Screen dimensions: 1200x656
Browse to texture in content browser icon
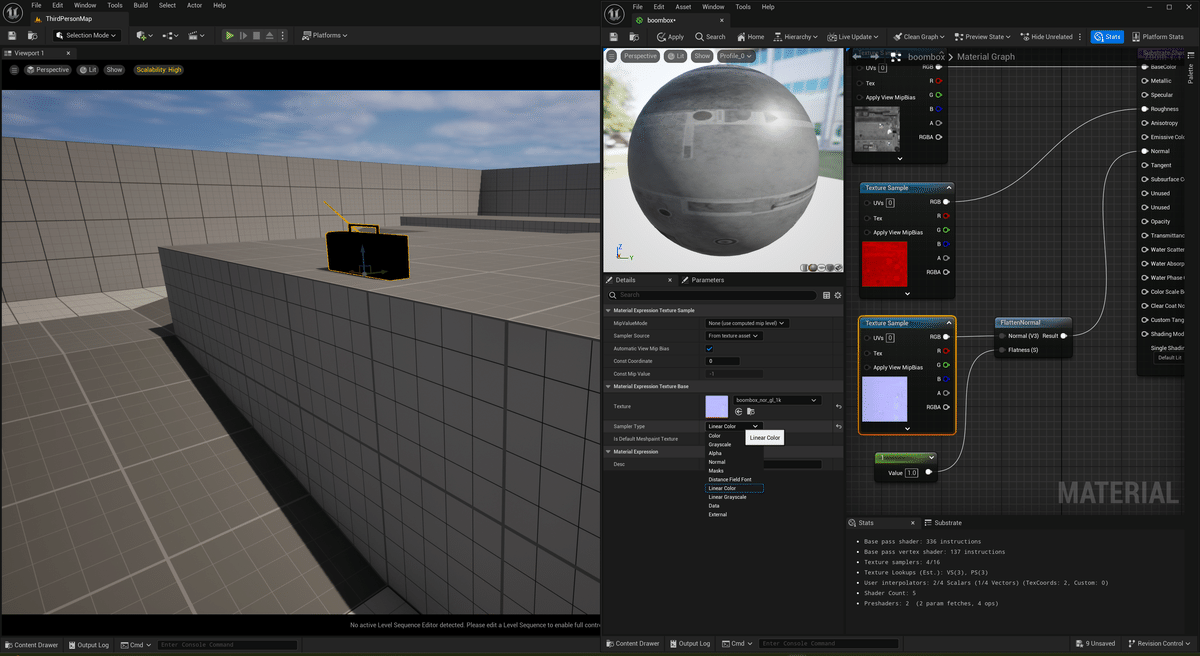(x=750, y=411)
